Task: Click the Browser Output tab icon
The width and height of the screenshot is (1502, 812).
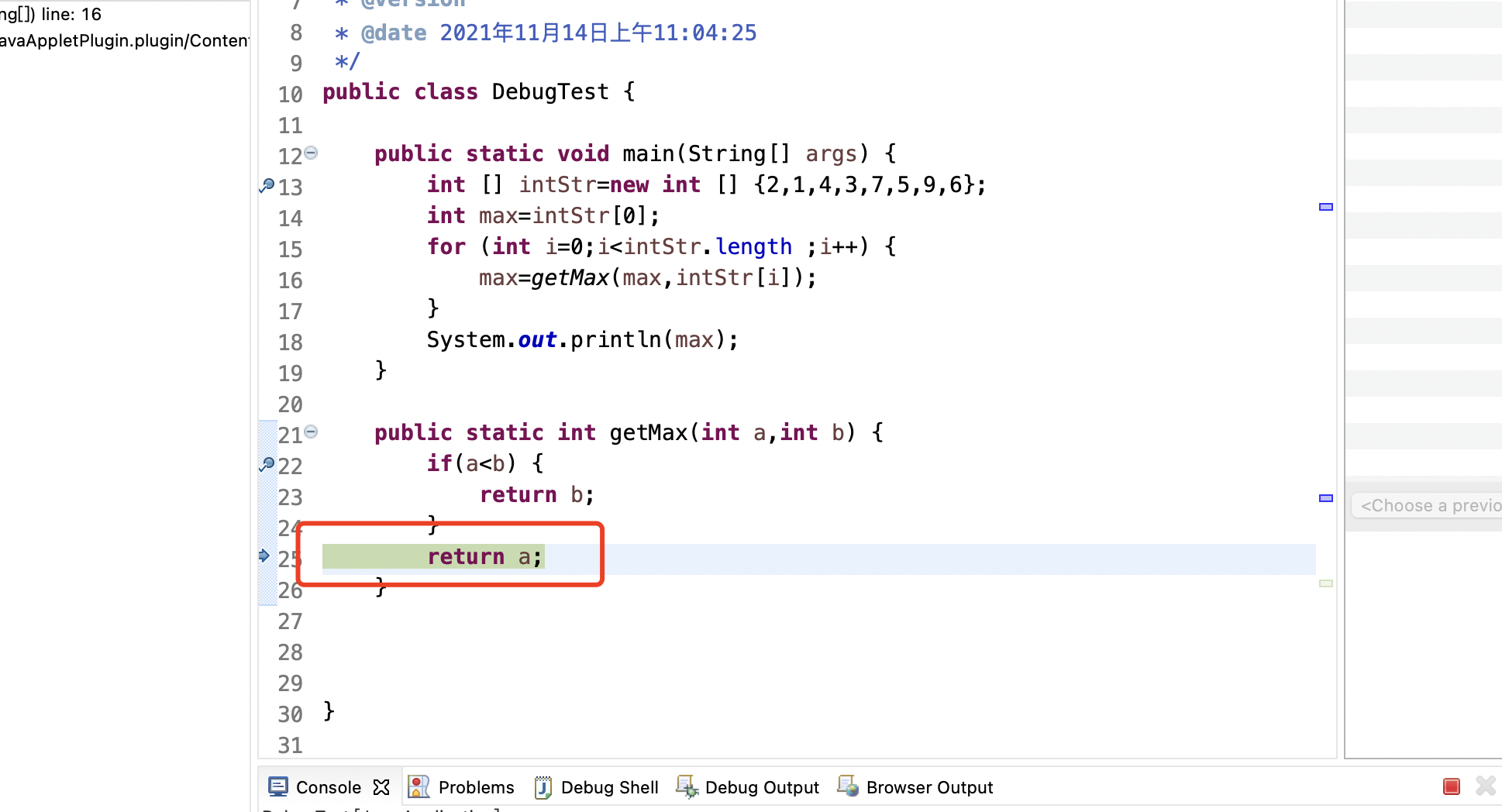Action: click(x=848, y=787)
